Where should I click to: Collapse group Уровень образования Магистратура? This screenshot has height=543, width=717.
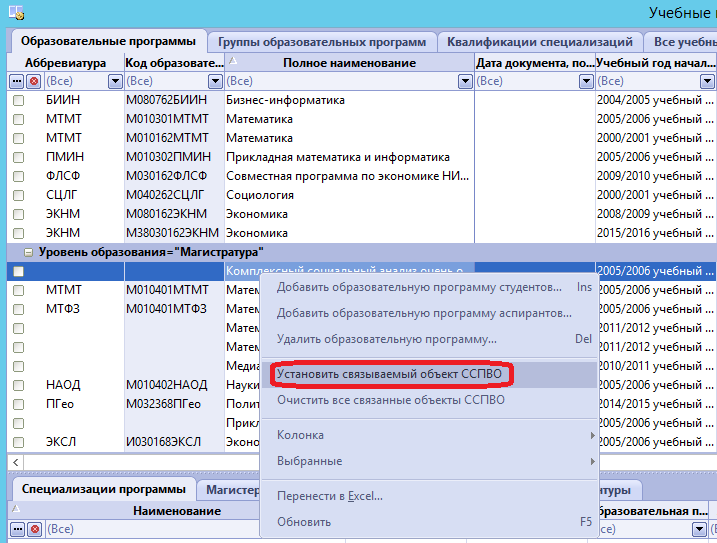pyautogui.click(x=28, y=253)
